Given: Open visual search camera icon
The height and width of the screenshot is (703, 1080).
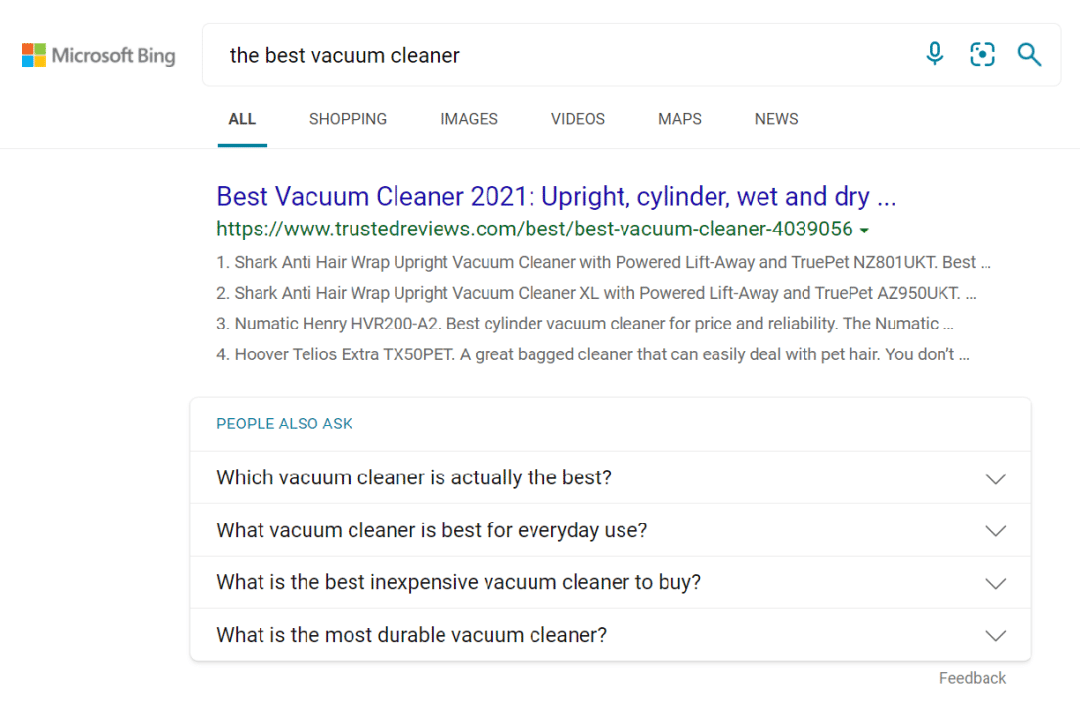Looking at the screenshot, I should coord(982,54).
